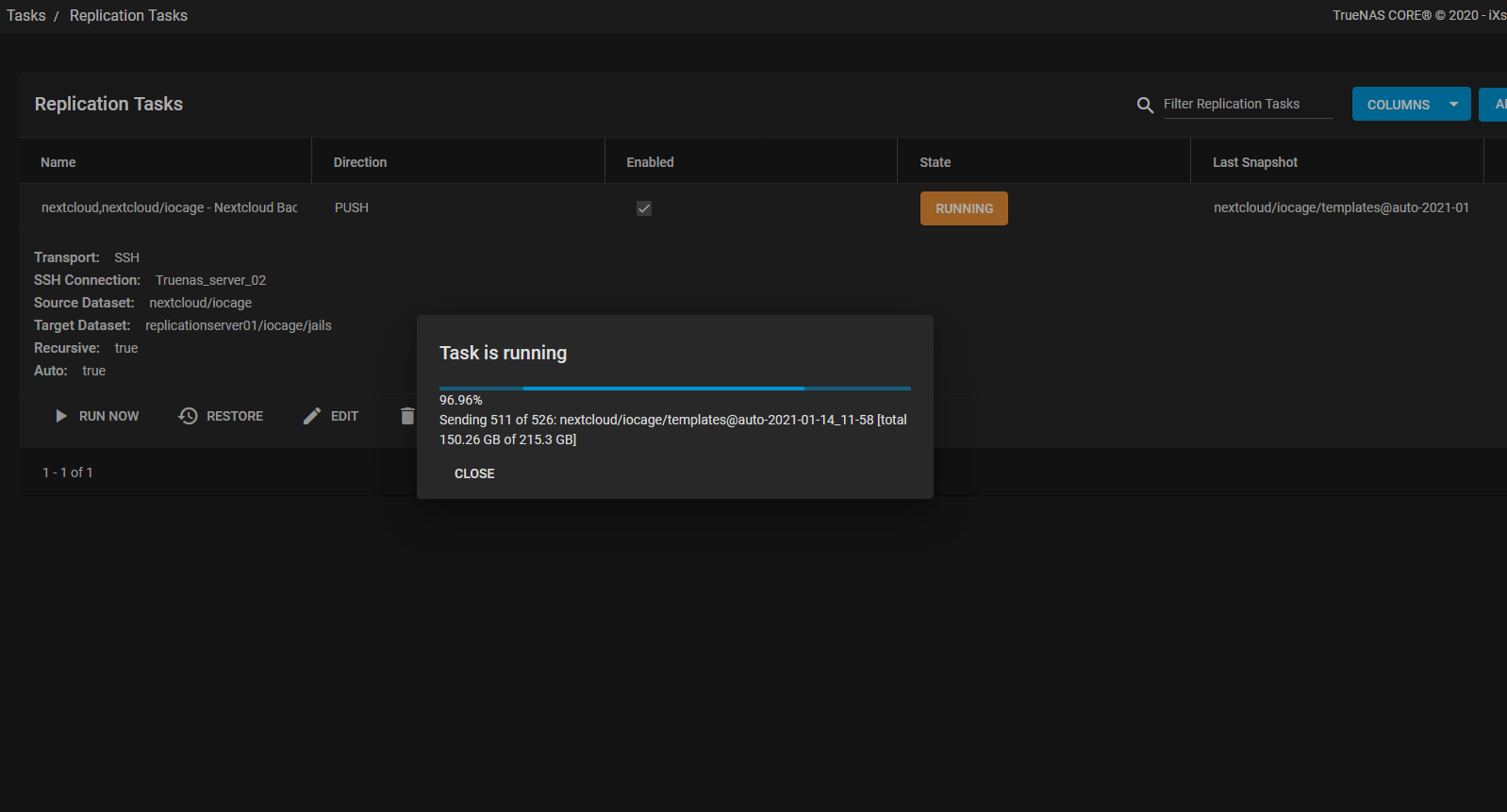Click the search magnifier icon

(1145, 105)
